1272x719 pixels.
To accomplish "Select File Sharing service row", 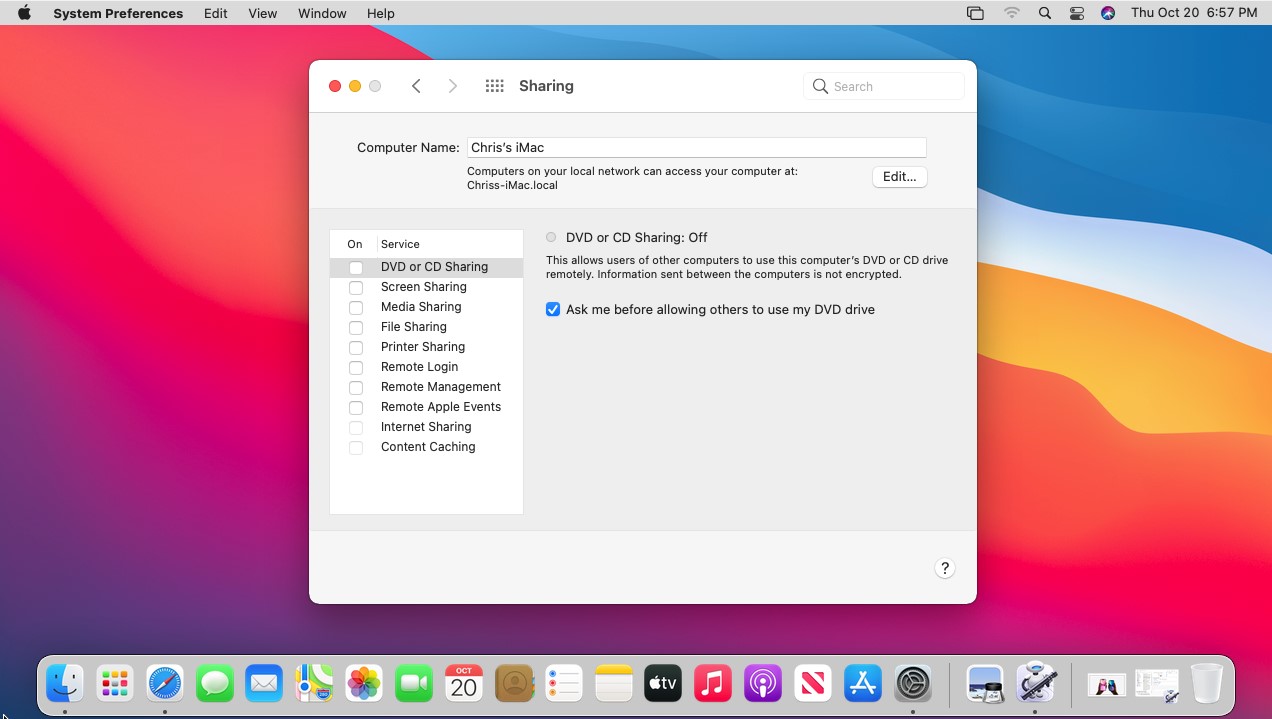I will point(426,327).
